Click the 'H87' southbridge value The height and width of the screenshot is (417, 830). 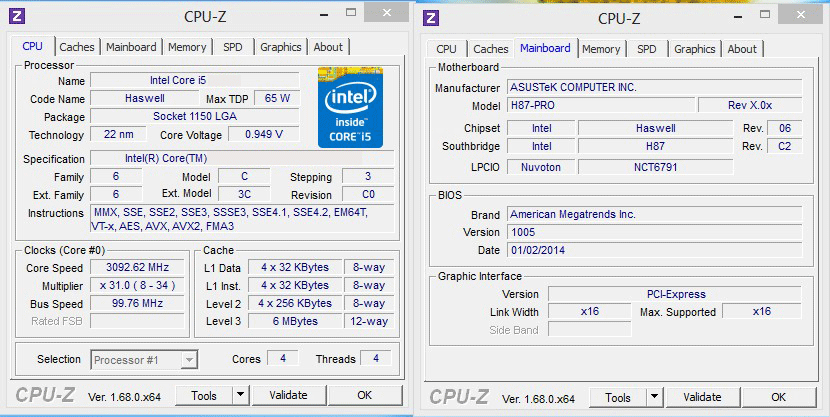tap(655, 146)
